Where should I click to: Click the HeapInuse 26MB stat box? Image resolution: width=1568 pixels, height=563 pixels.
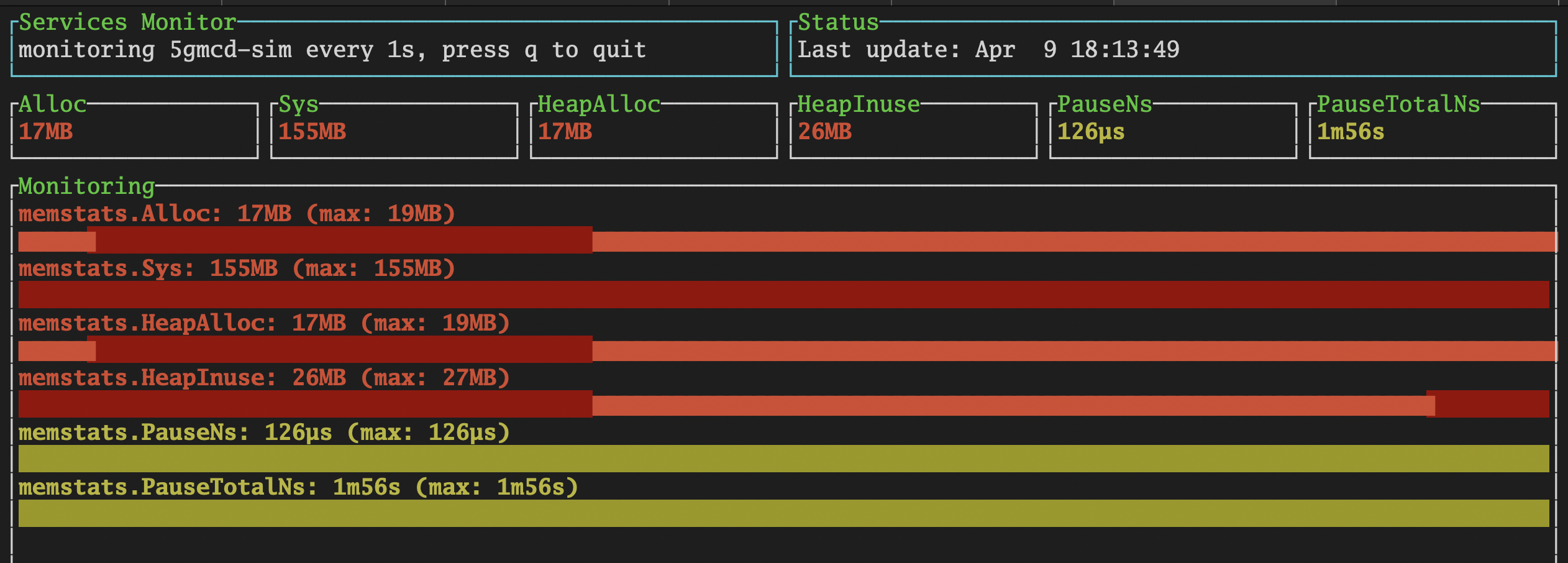pos(914,130)
